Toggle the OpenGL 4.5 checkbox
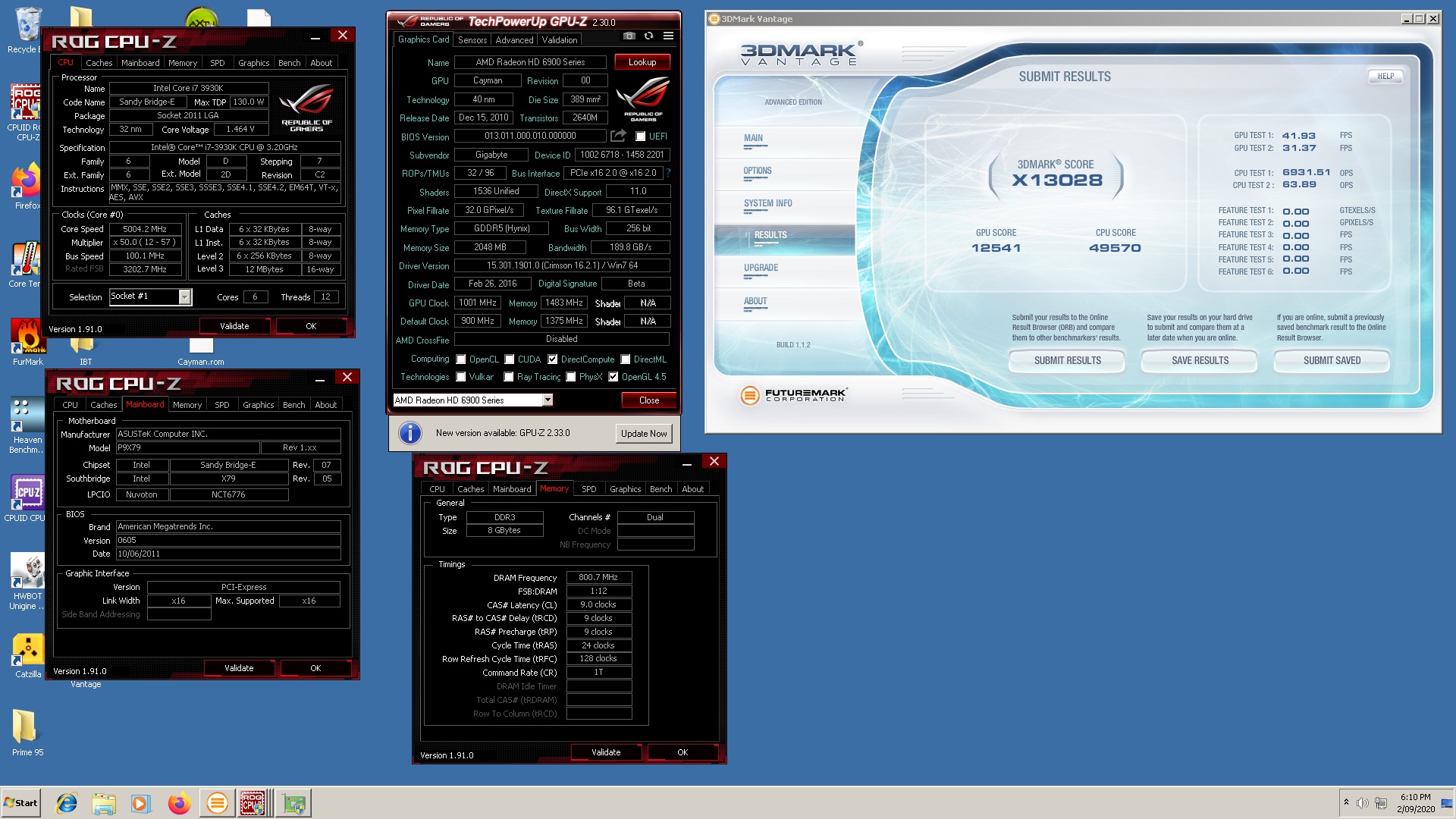The image size is (1456, 819). click(x=613, y=377)
